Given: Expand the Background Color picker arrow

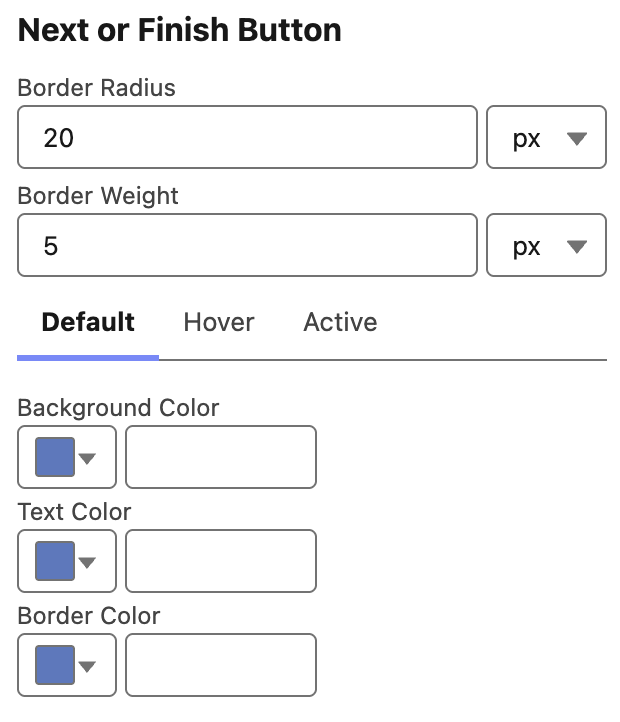Looking at the screenshot, I should [x=87, y=459].
